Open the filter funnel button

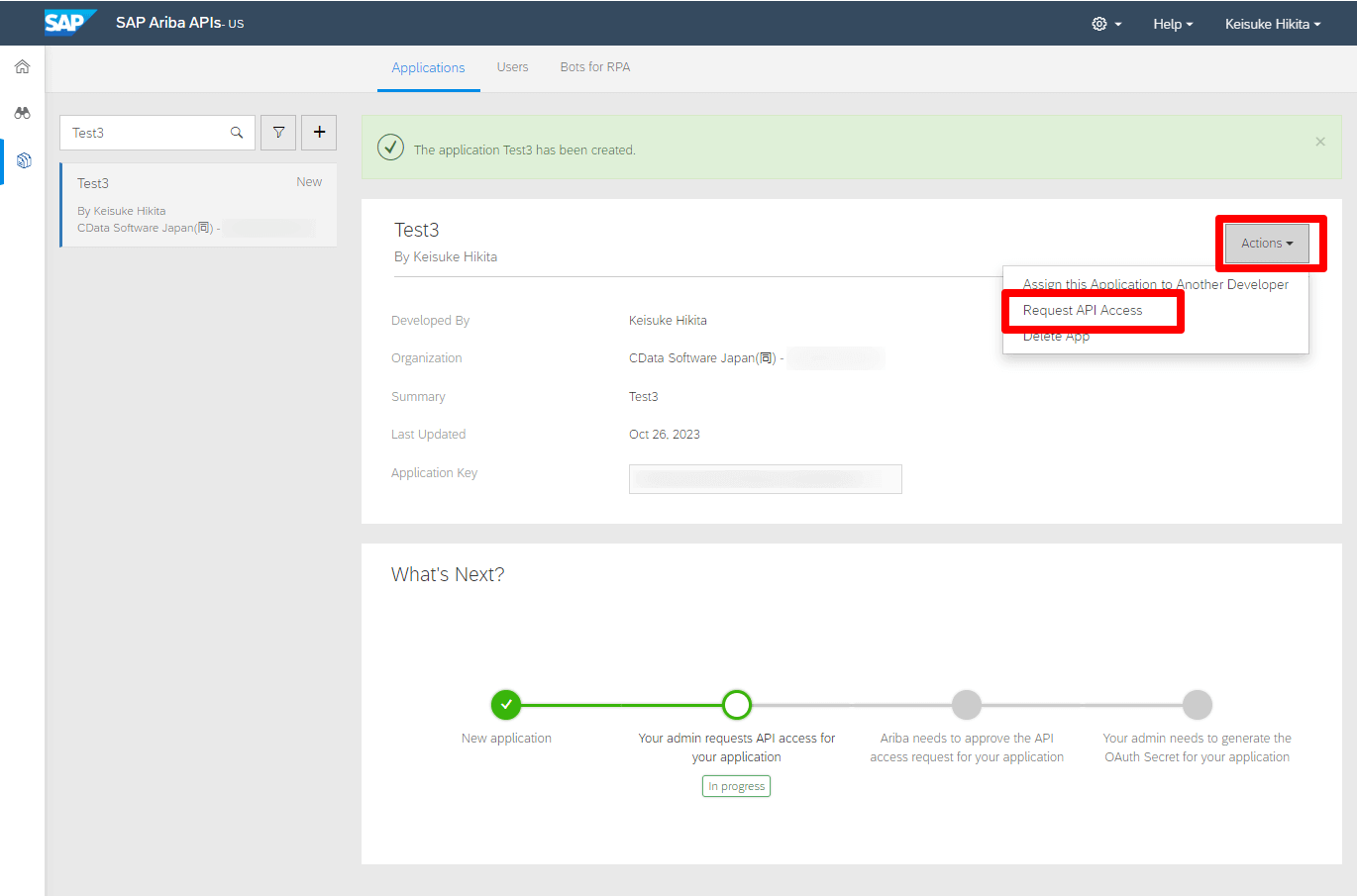(278, 133)
